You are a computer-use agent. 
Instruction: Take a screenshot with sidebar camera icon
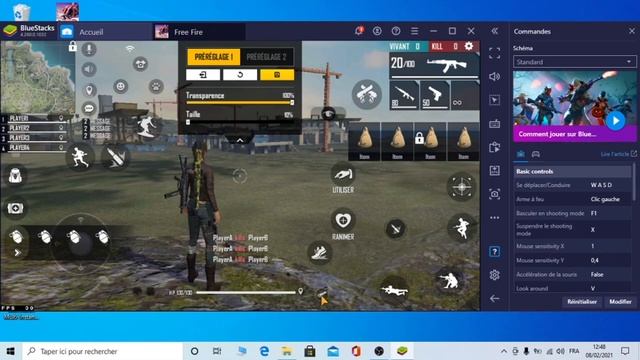pos(494,194)
